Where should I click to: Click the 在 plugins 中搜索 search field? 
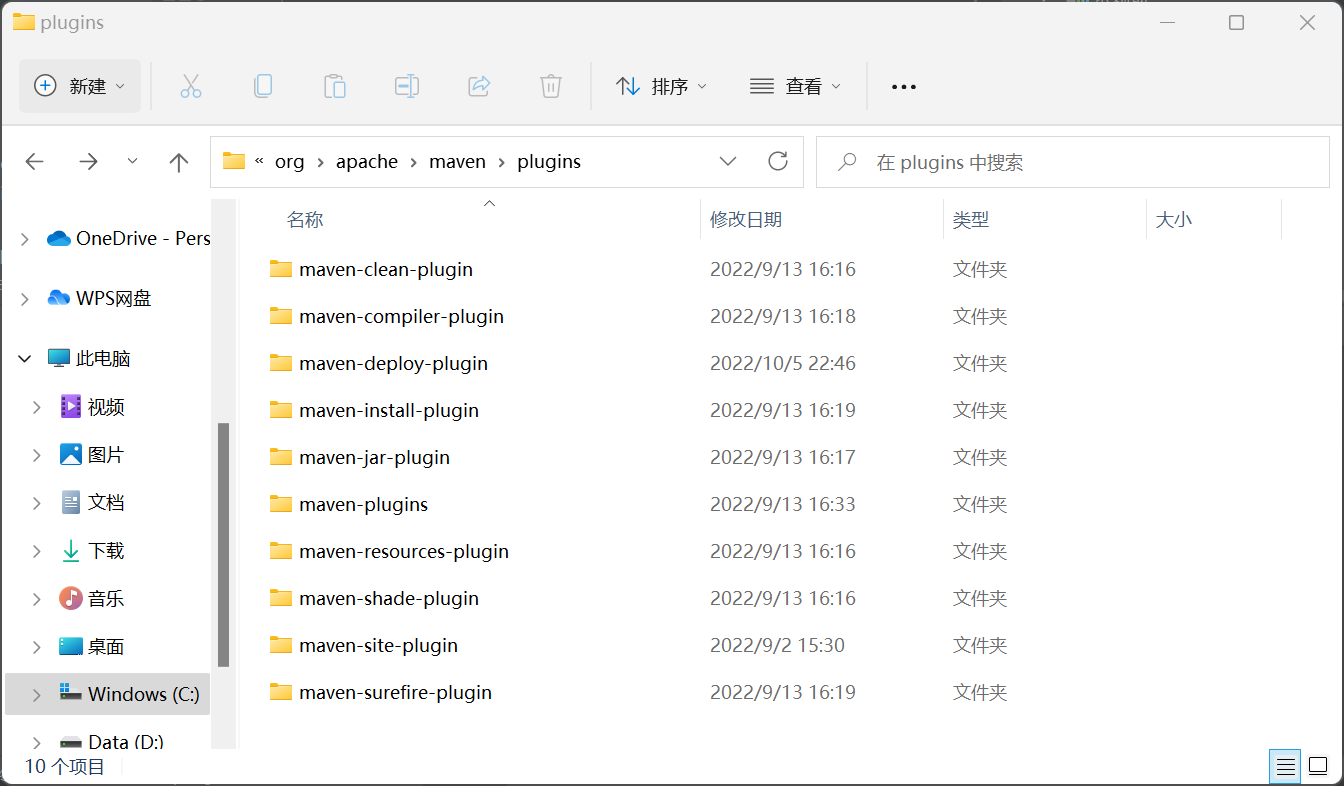tap(1073, 162)
